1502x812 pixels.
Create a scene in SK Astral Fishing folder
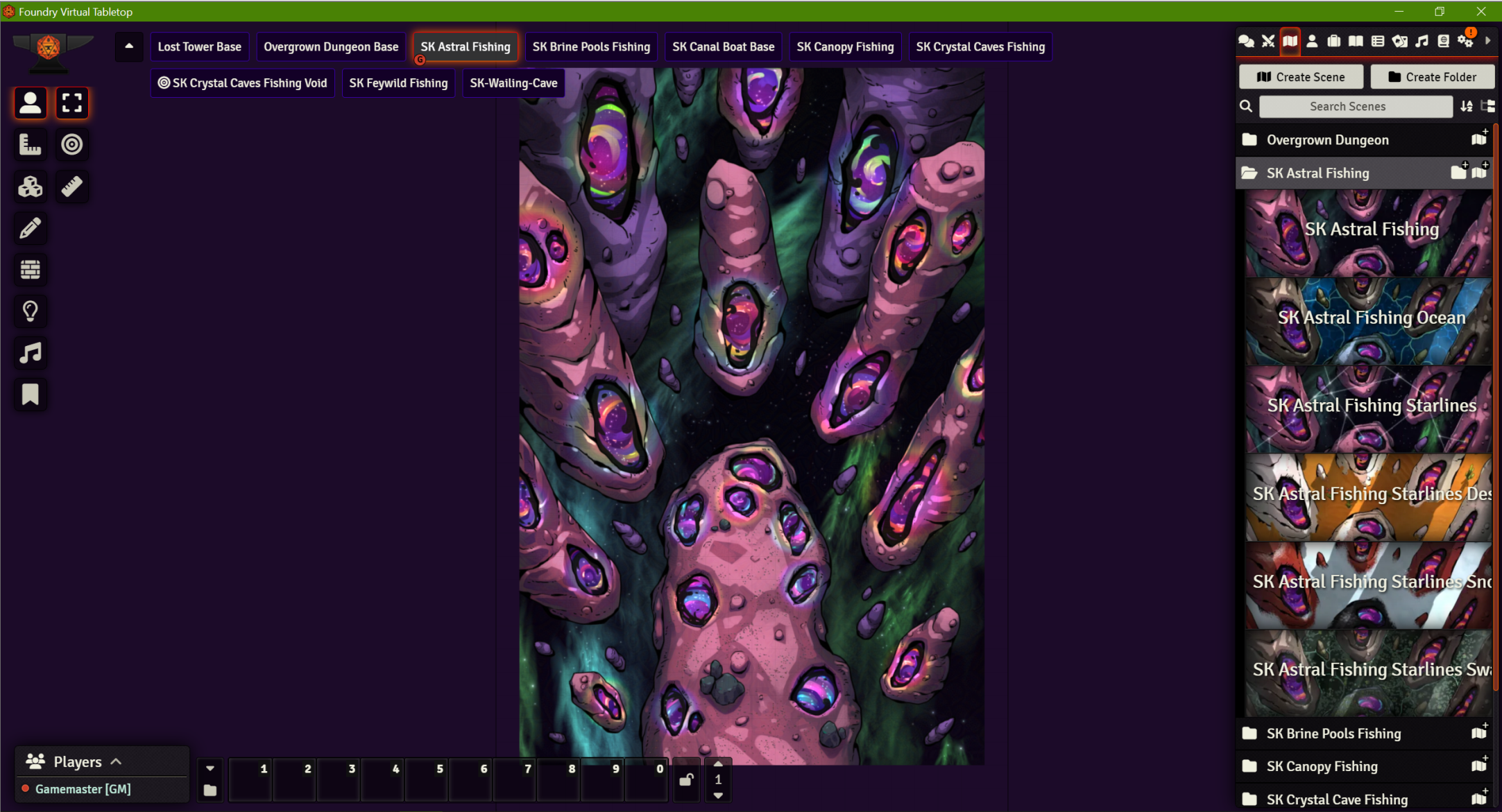pos(1480,172)
